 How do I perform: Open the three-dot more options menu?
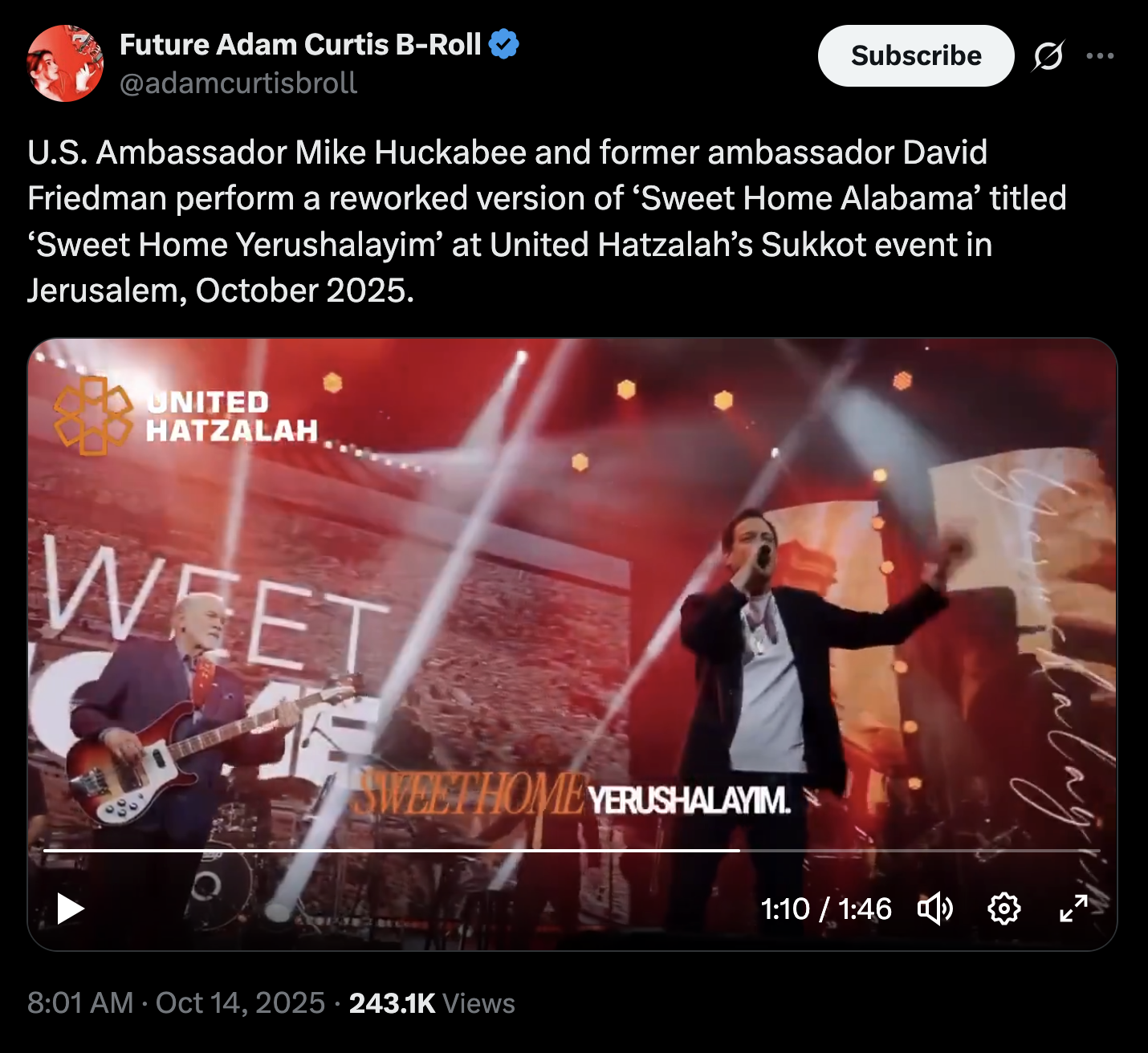point(1100,56)
